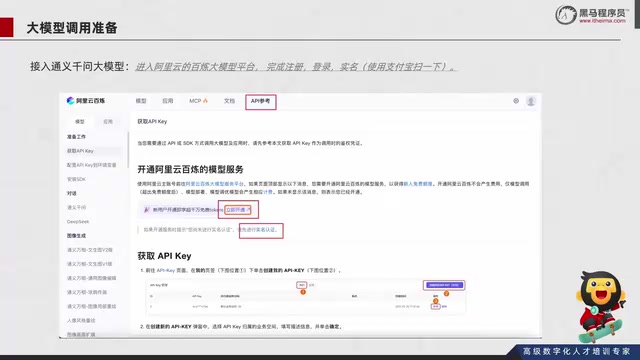Switch to the MCP navigation tab
Image resolution: width=640 pixels, height=360 pixels.
coord(198,101)
